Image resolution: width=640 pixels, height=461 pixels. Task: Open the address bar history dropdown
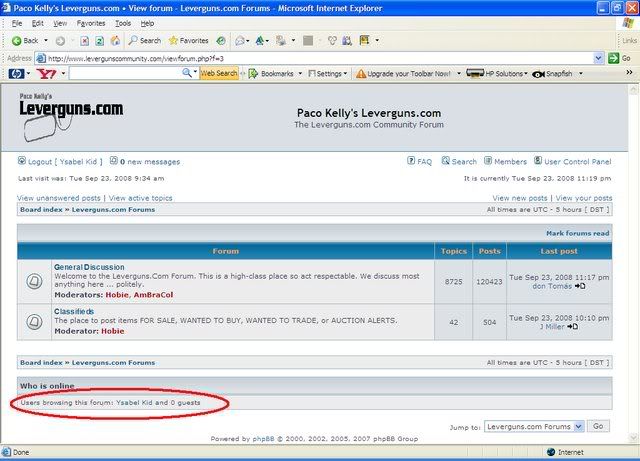pyautogui.click(x=598, y=58)
